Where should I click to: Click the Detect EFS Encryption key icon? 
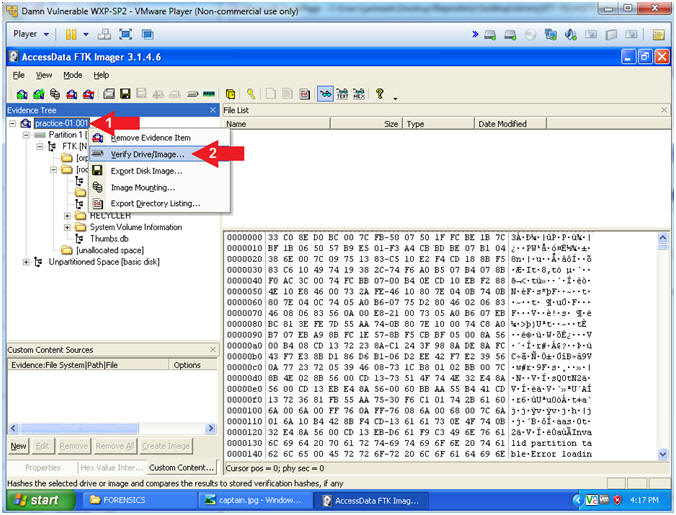pos(251,94)
